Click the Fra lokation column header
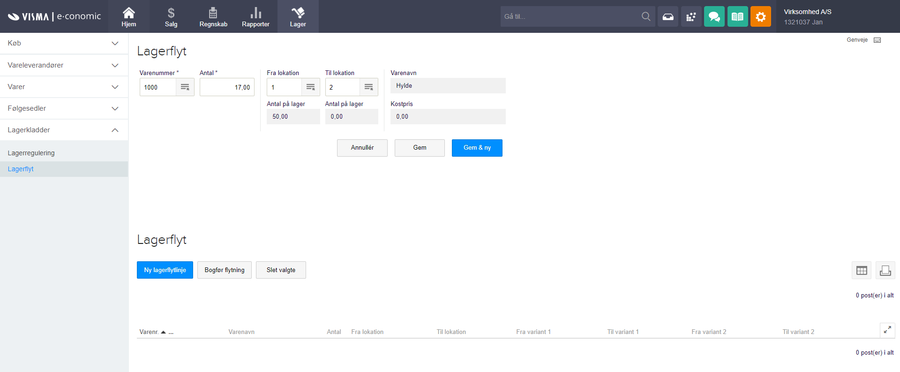Screen dimensions: 900x372 (x=367, y=332)
